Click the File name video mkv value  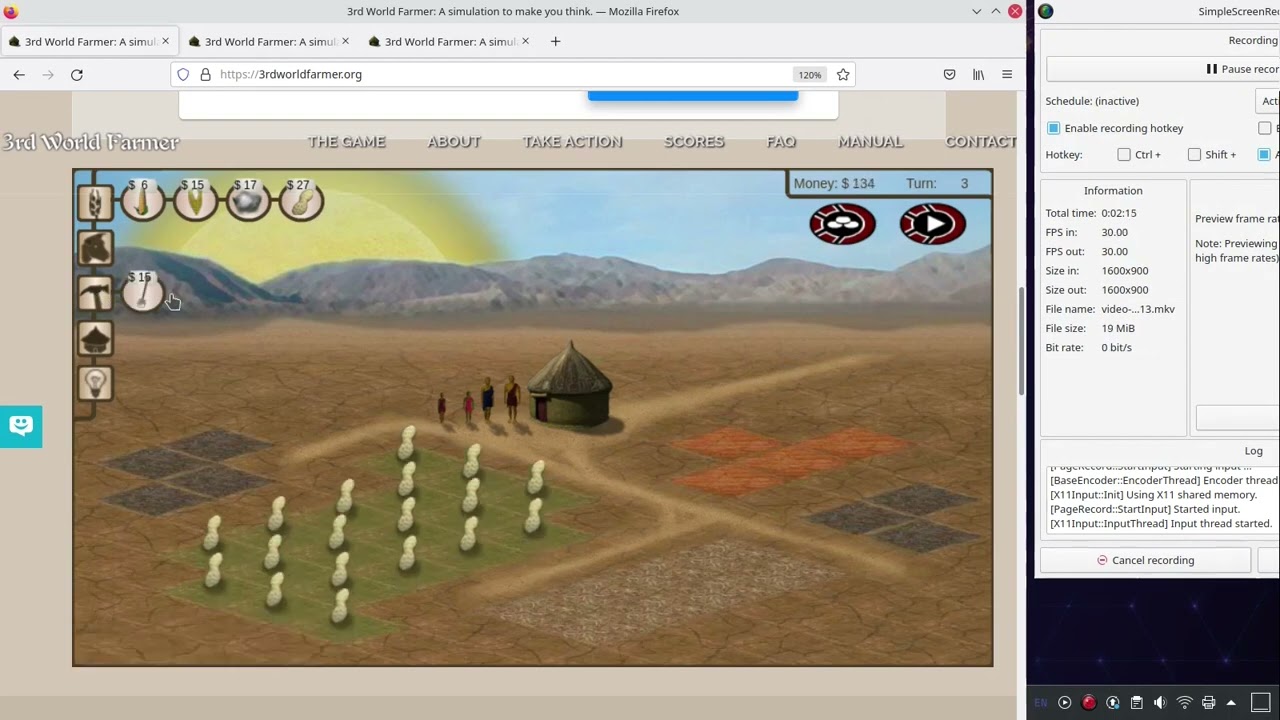[x=1138, y=309]
